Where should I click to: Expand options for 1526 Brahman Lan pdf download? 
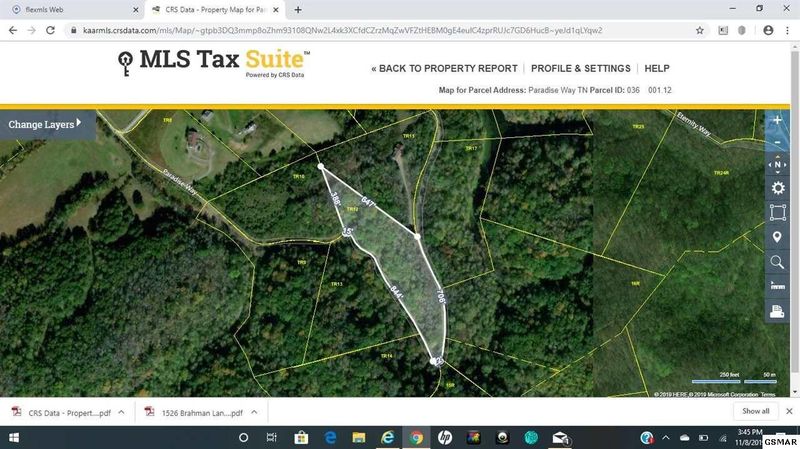(x=254, y=412)
